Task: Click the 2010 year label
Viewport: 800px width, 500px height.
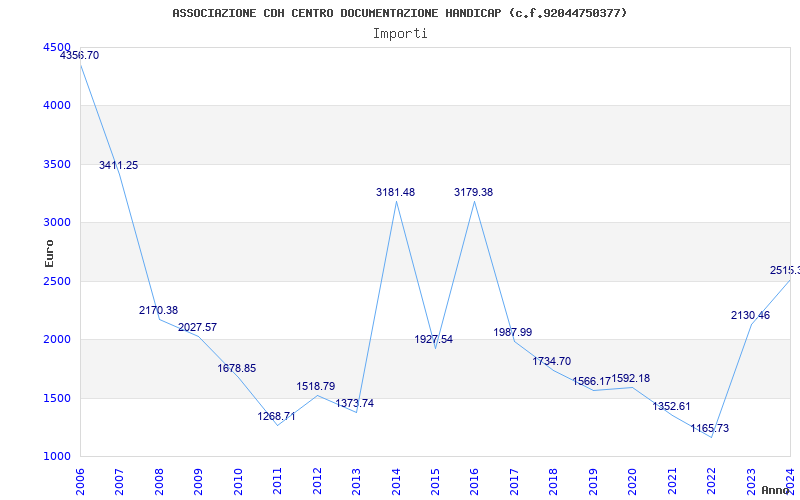Action: [x=238, y=481]
